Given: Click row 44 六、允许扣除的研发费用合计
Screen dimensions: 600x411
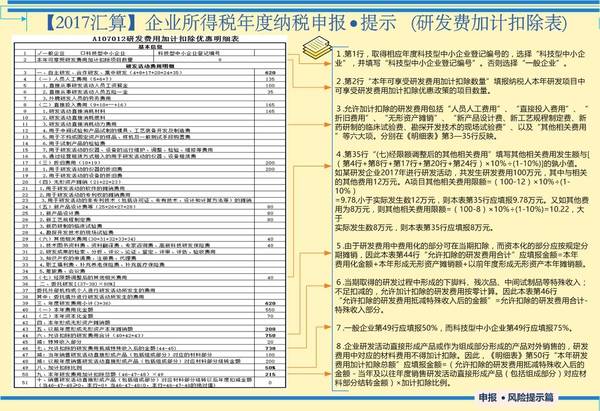Looking at the screenshot, I should point(150,335).
